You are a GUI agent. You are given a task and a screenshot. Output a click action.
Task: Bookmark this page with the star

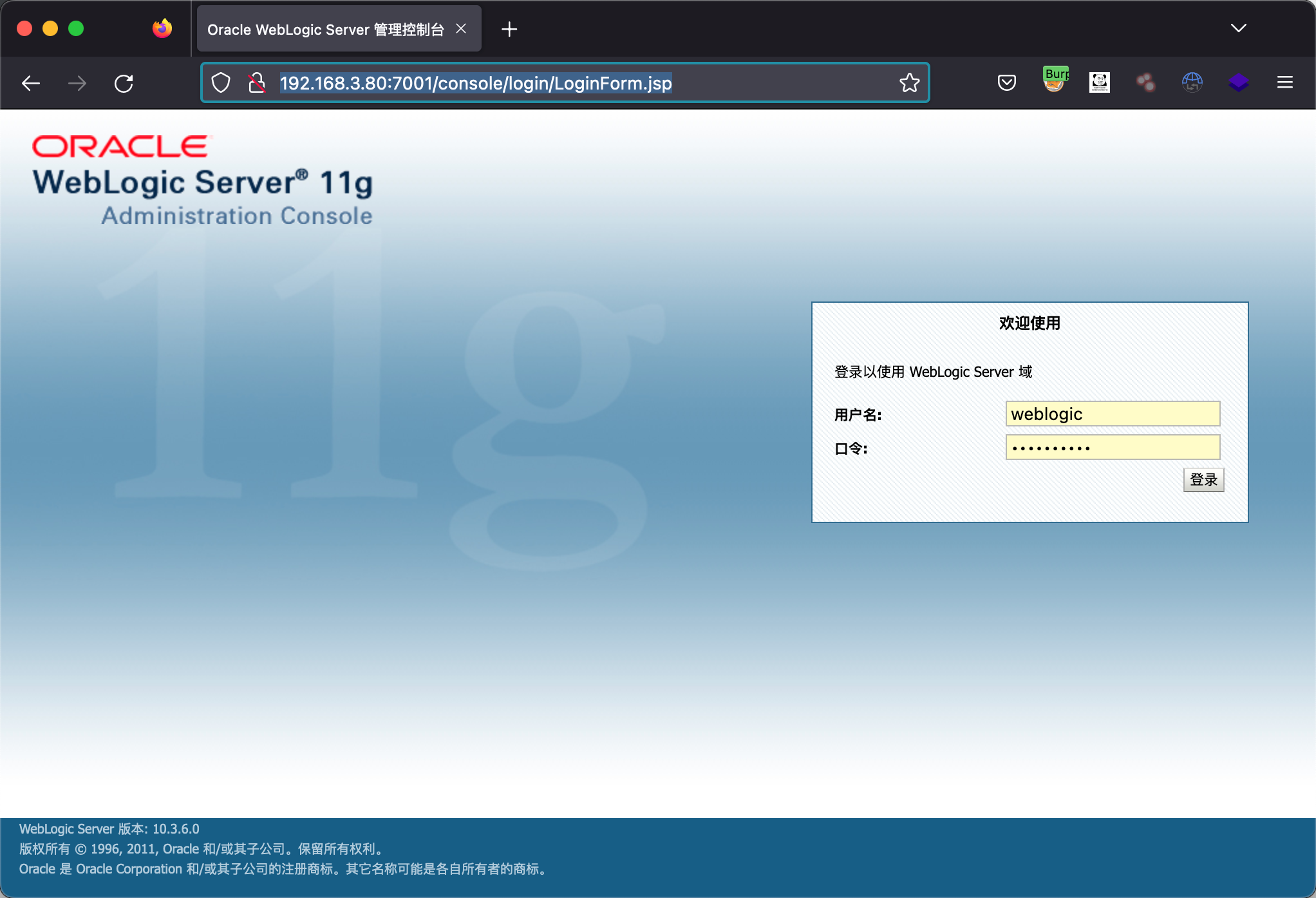909,83
